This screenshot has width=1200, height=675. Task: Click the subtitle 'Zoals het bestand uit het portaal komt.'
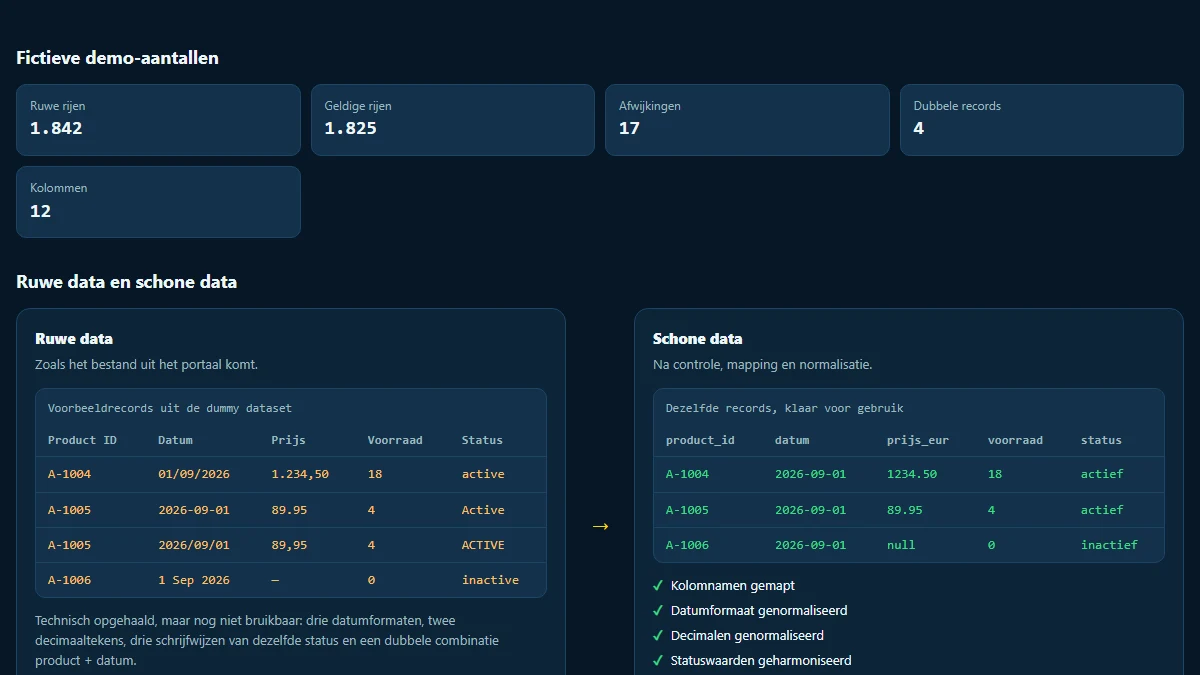146,365
